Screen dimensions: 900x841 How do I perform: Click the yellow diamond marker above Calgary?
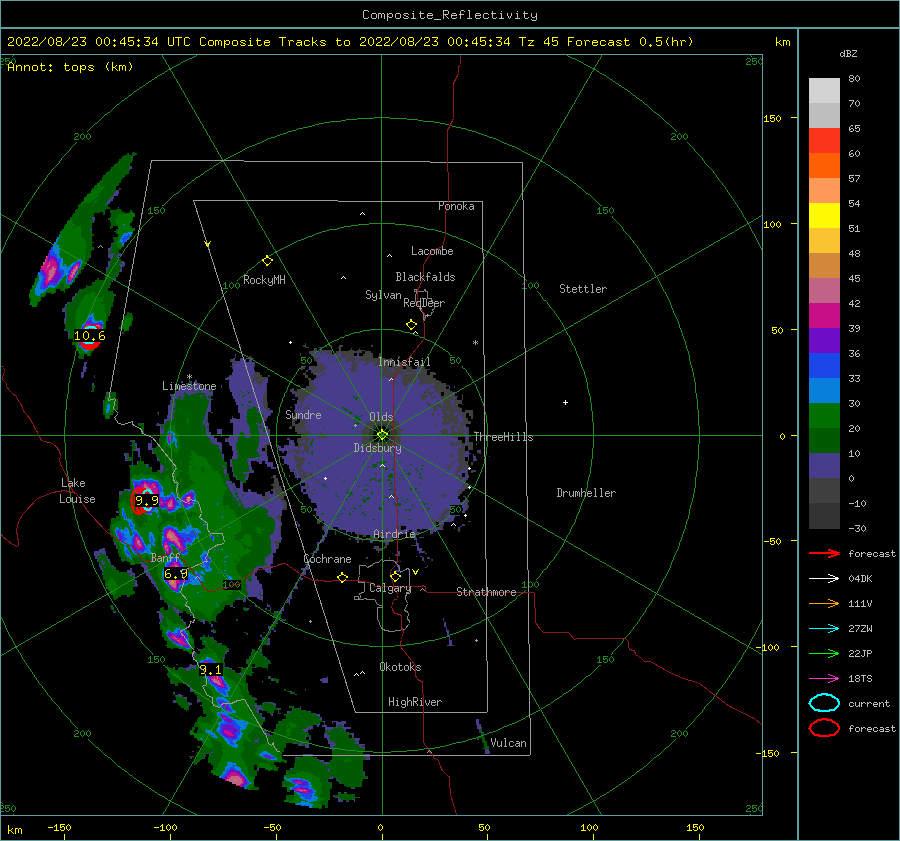point(395,576)
